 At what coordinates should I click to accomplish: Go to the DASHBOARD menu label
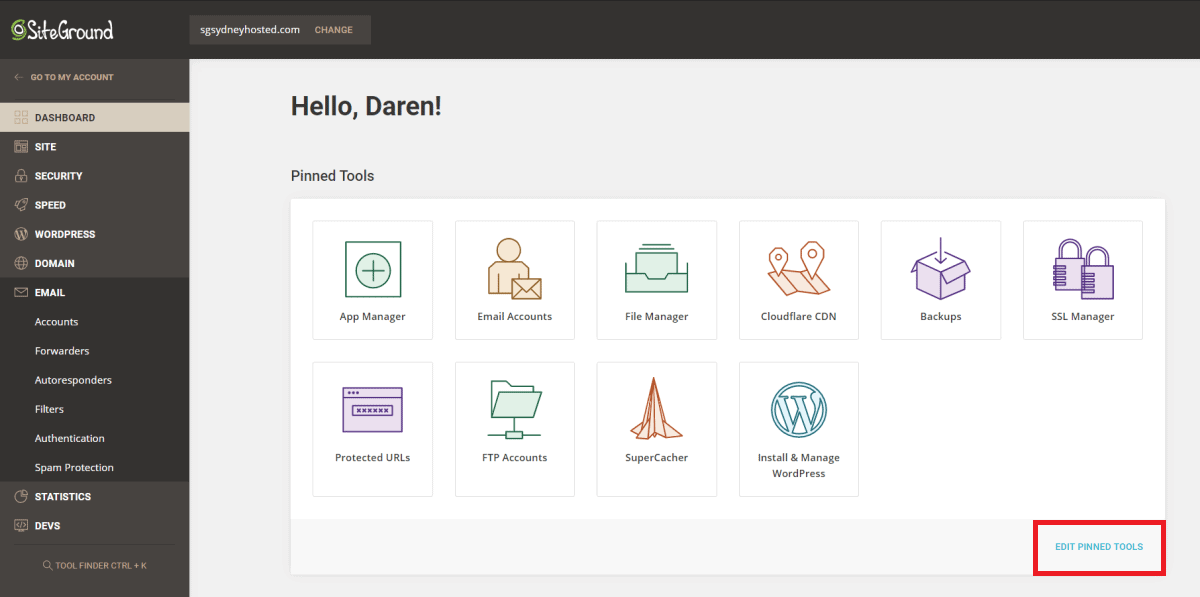65,118
